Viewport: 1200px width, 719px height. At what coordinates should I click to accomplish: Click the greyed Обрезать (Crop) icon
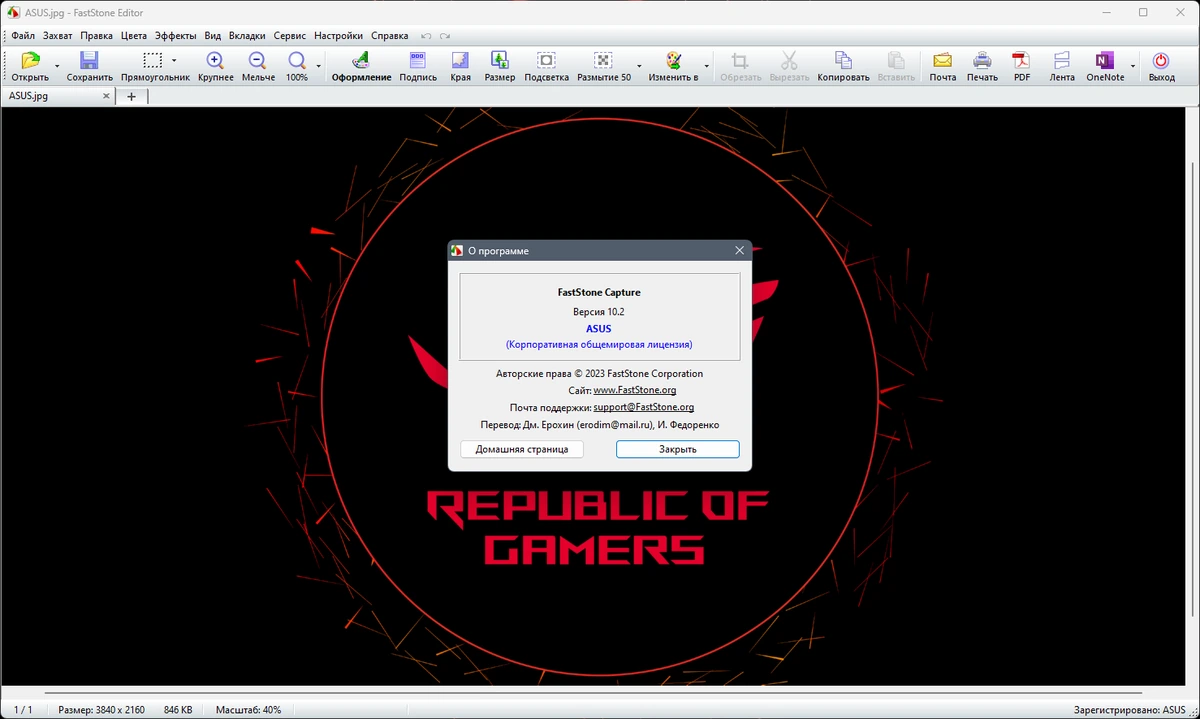tap(740, 60)
